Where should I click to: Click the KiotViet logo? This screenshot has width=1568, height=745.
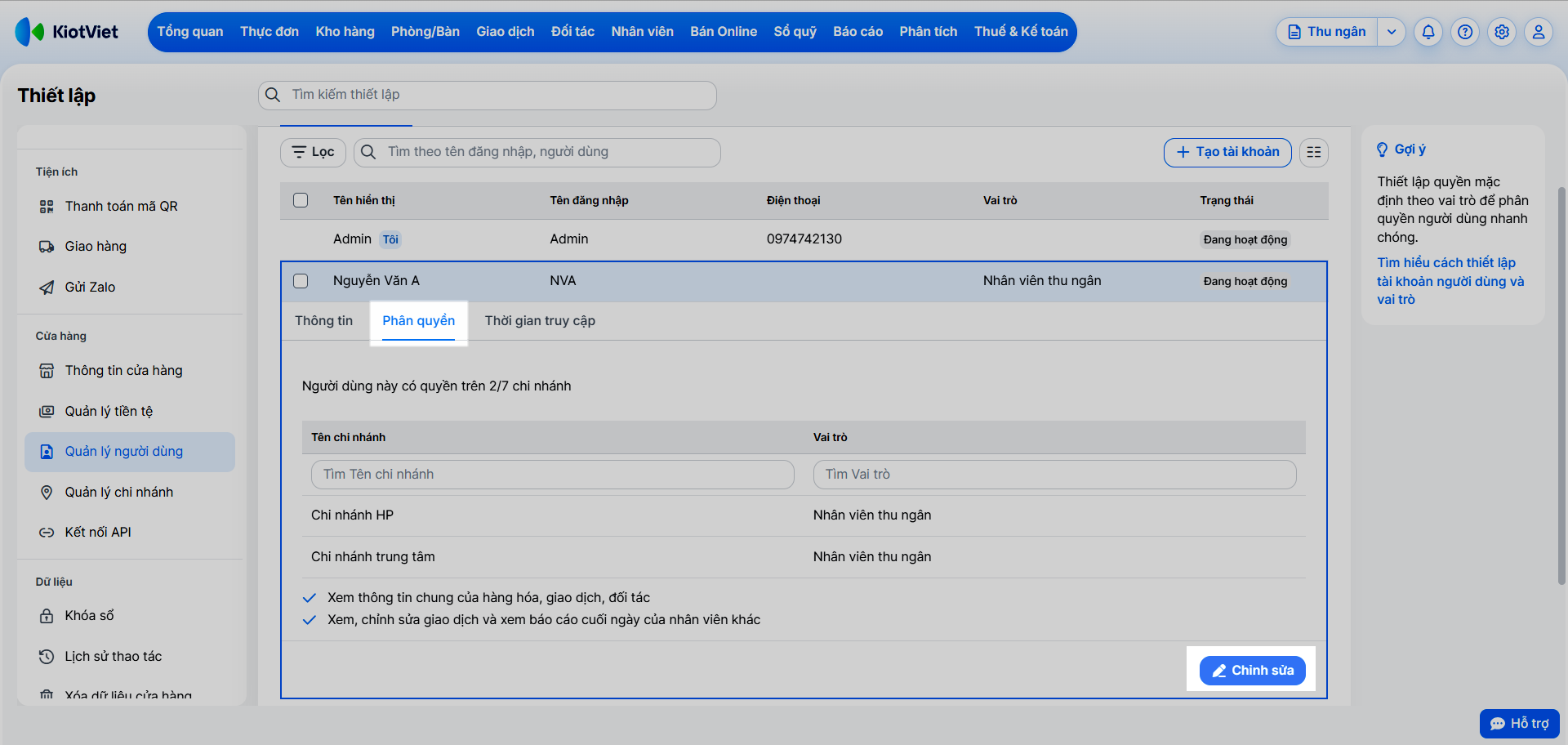pyautogui.click(x=66, y=32)
